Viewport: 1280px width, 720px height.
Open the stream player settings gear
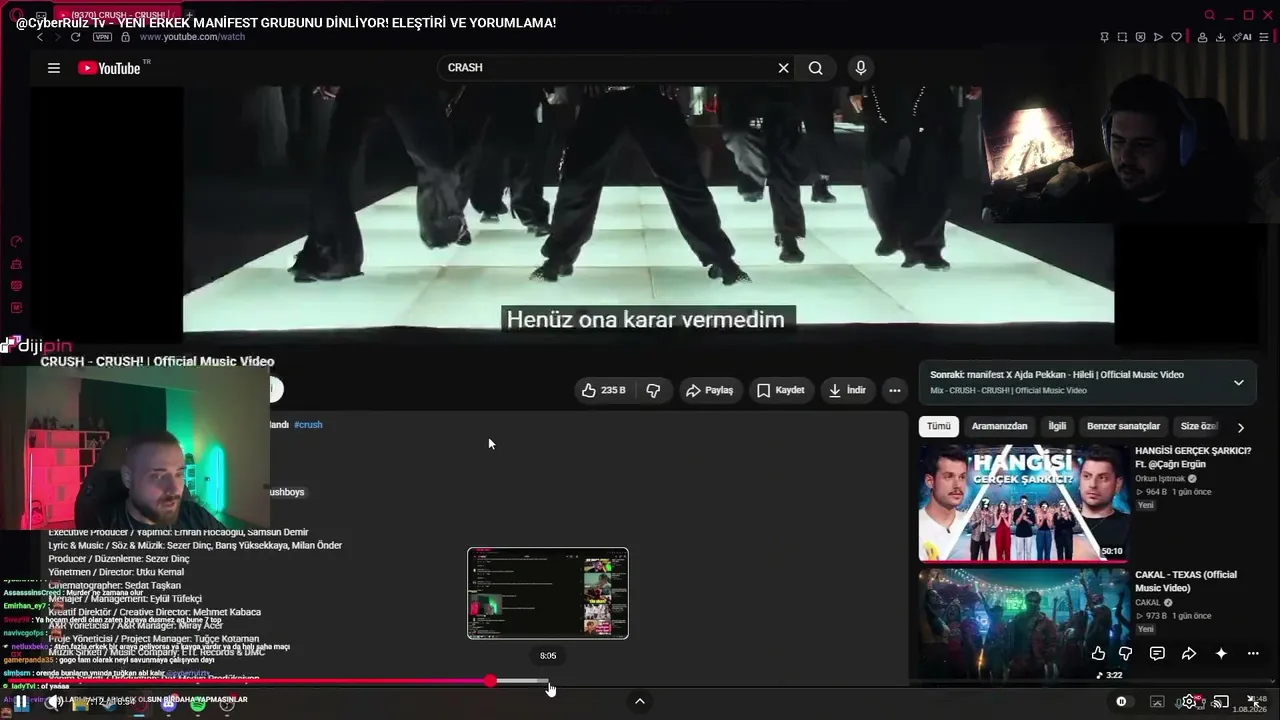point(1188,702)
